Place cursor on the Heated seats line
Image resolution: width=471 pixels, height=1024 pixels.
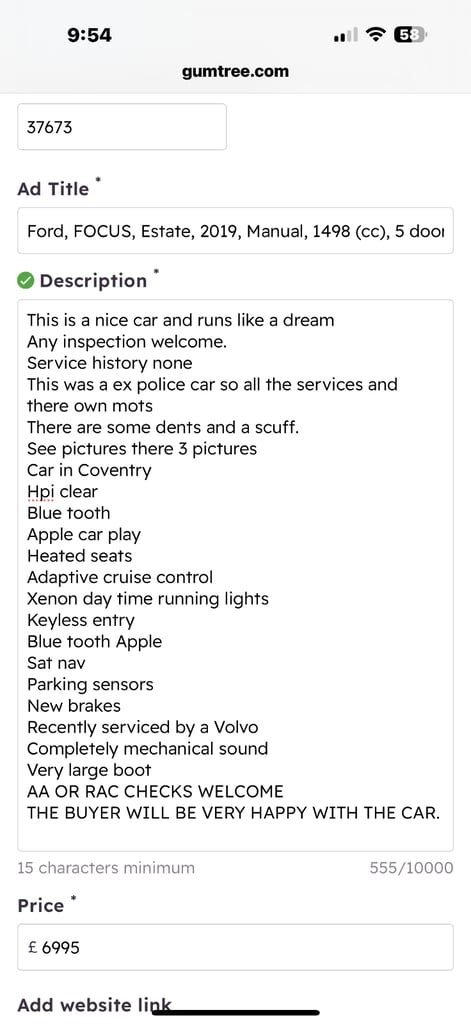80,556
